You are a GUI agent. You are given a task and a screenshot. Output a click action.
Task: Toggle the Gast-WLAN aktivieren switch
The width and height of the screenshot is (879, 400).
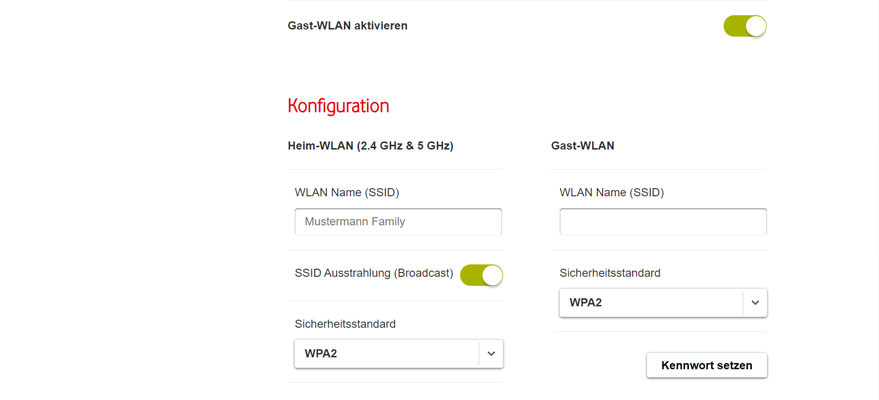point(744,26)
